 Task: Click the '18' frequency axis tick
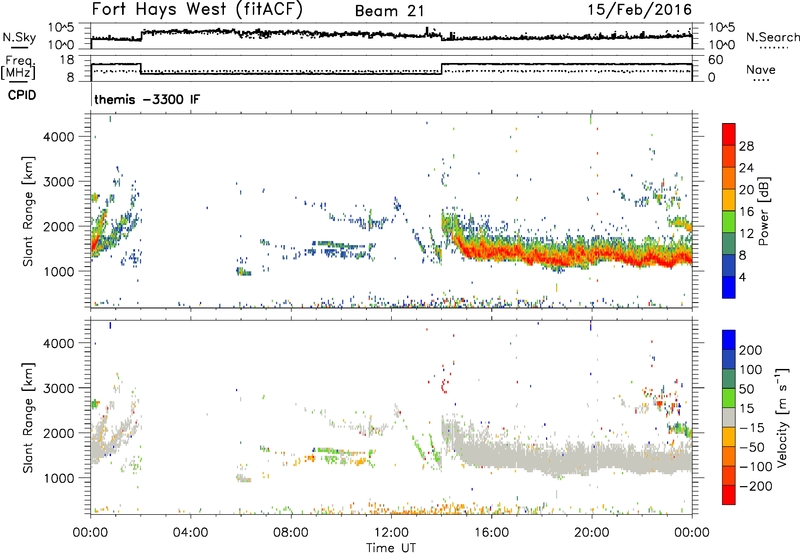pyautogui.click(x=67, y=60)
